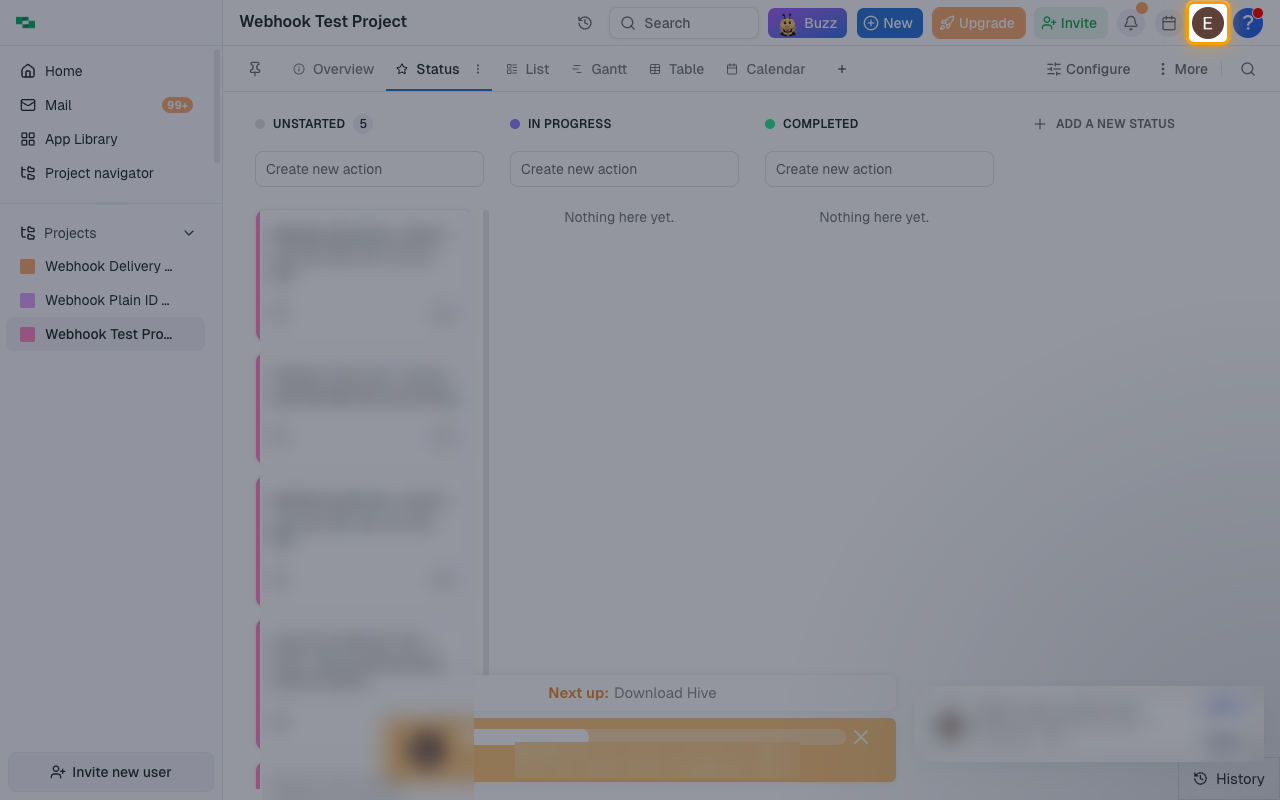Switch to the Gantt tab

[599, 69]
